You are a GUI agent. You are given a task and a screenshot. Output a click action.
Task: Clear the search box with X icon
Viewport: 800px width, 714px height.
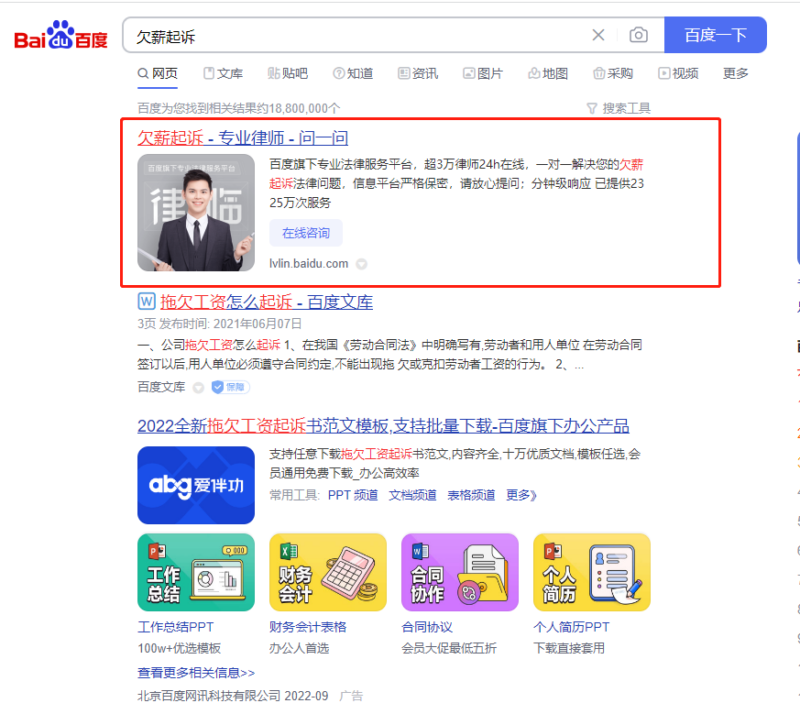tap(598, 35)
